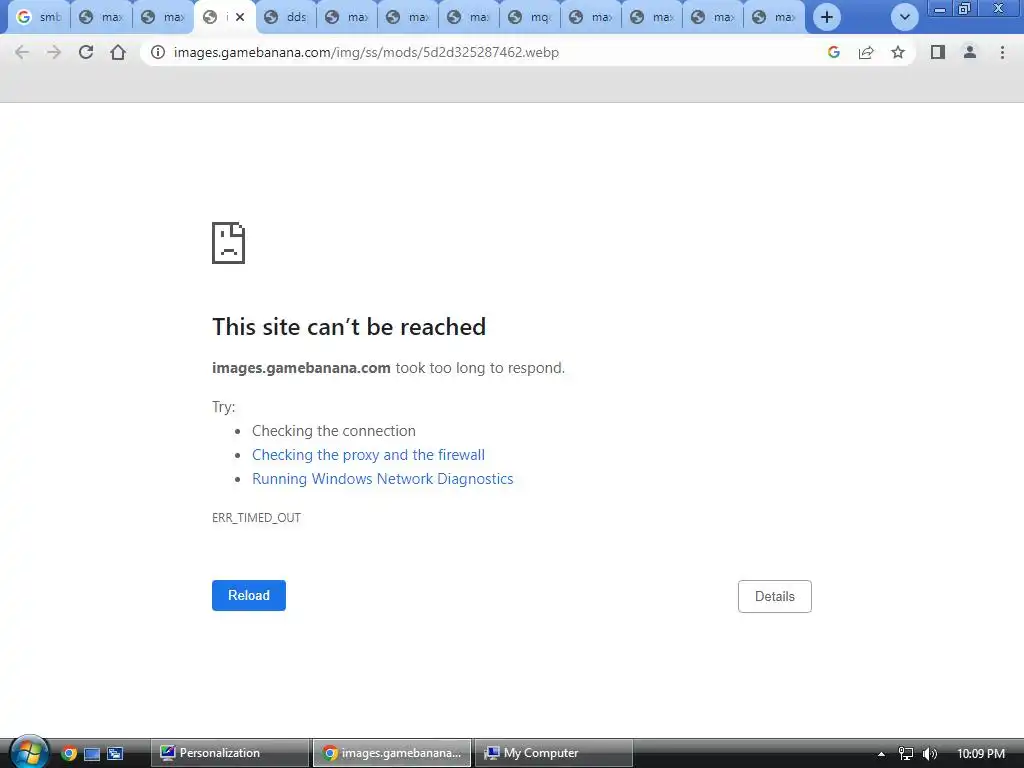Screen dimensions: 1024x768
Task: Share this page using the share icon
Action: pos(866,52)
